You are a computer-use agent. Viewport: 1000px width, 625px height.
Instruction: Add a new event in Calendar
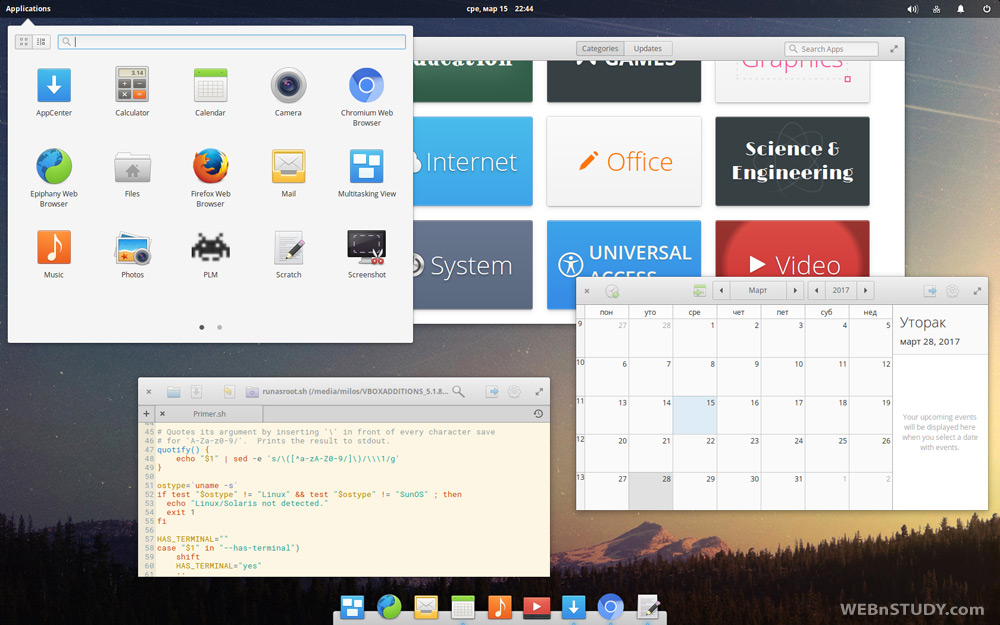coord(612,291)
